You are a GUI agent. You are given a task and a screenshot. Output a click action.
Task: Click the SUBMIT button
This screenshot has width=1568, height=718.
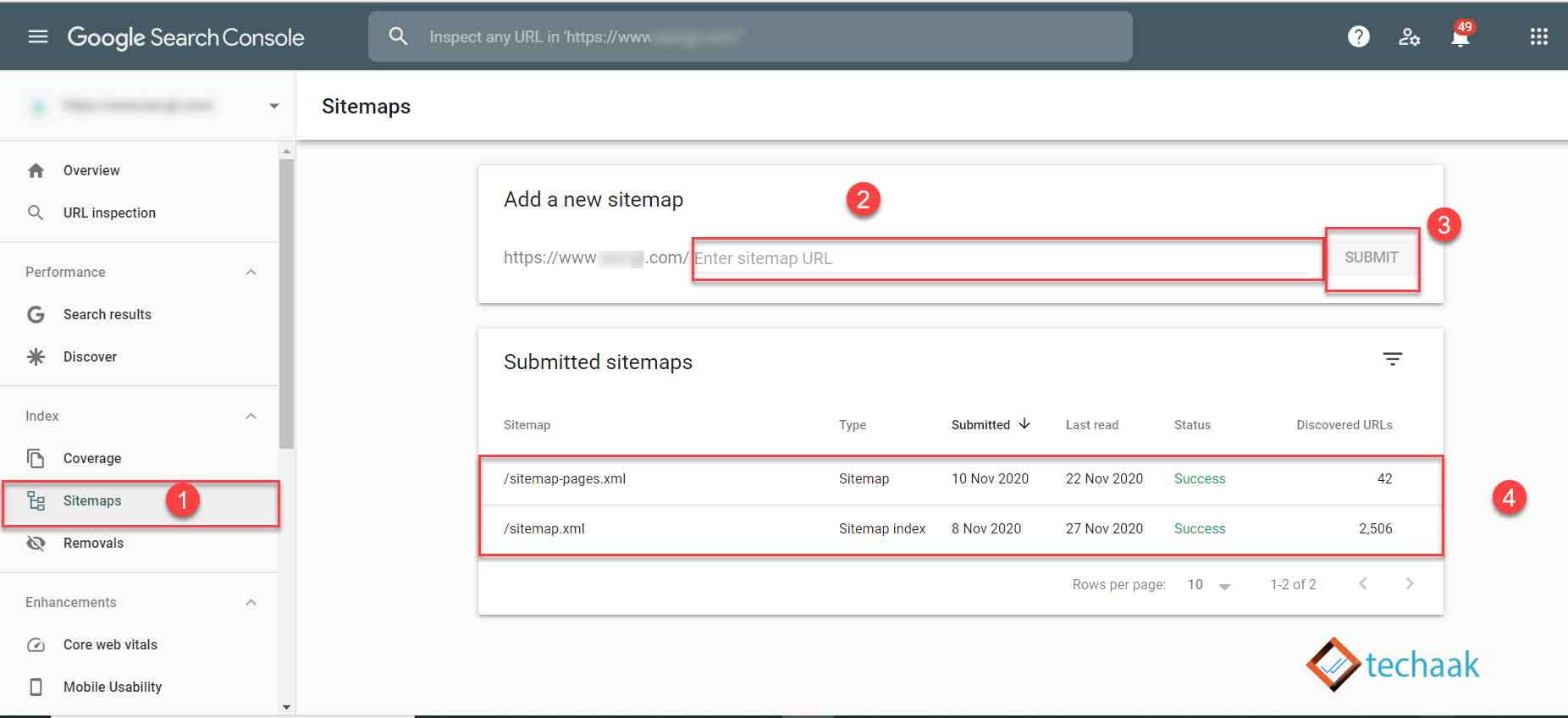pyautogui.click(x=1372, y=257)
